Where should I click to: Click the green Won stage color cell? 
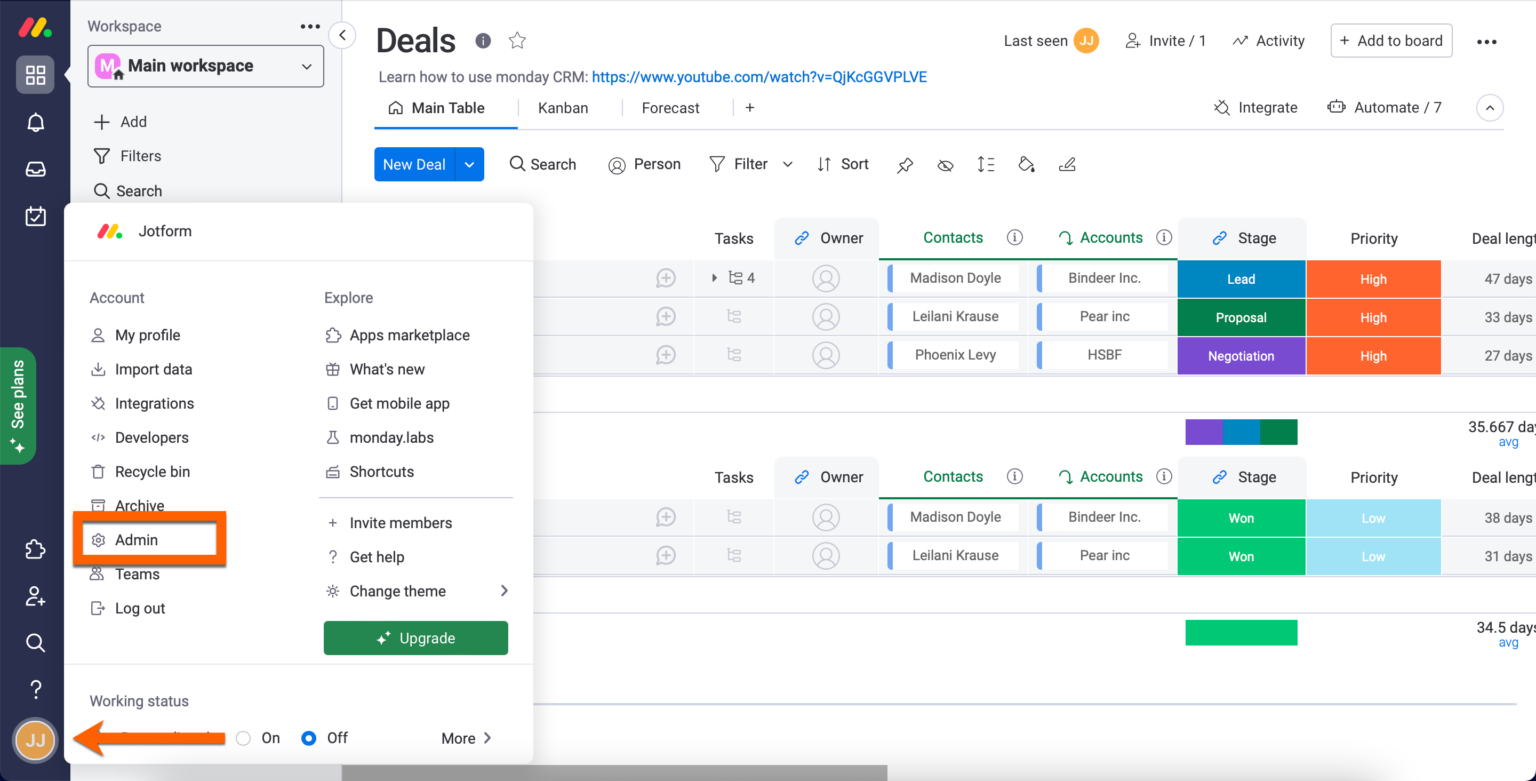tap(1241, 517)
